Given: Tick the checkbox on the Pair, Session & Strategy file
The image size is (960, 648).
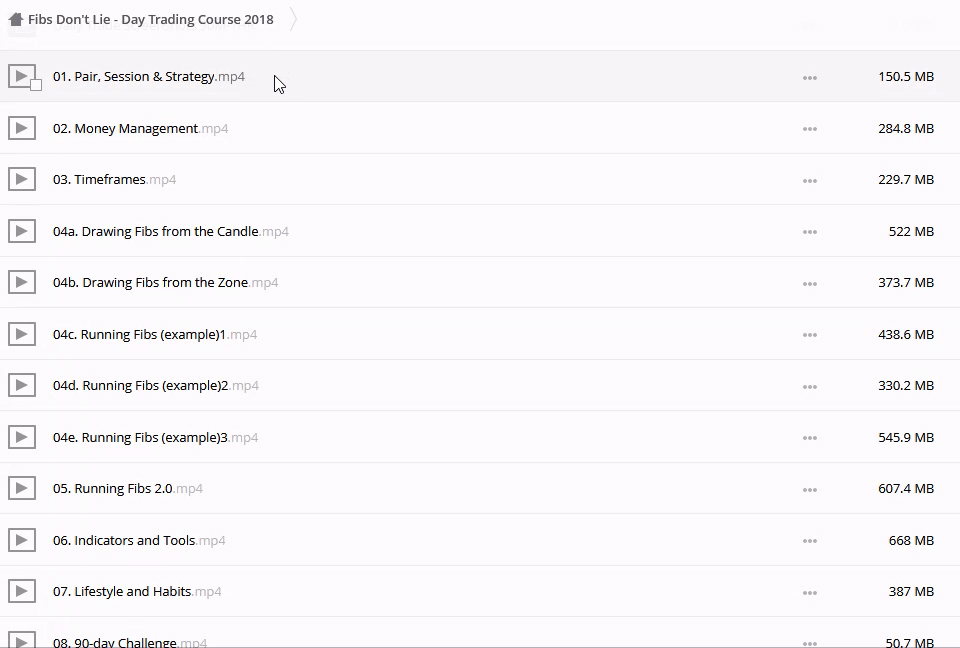Looking at the screenshot, I should [x=36, y=85].
